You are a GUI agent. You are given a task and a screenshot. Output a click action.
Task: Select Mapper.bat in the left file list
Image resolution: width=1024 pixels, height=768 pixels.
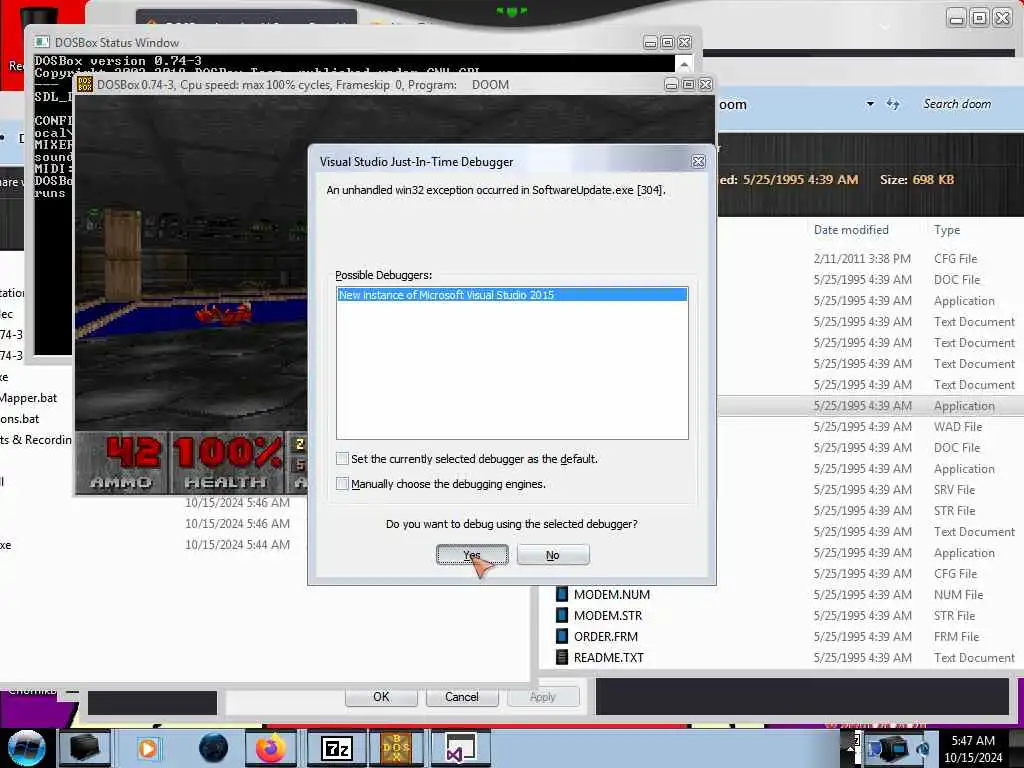[28, 398]
